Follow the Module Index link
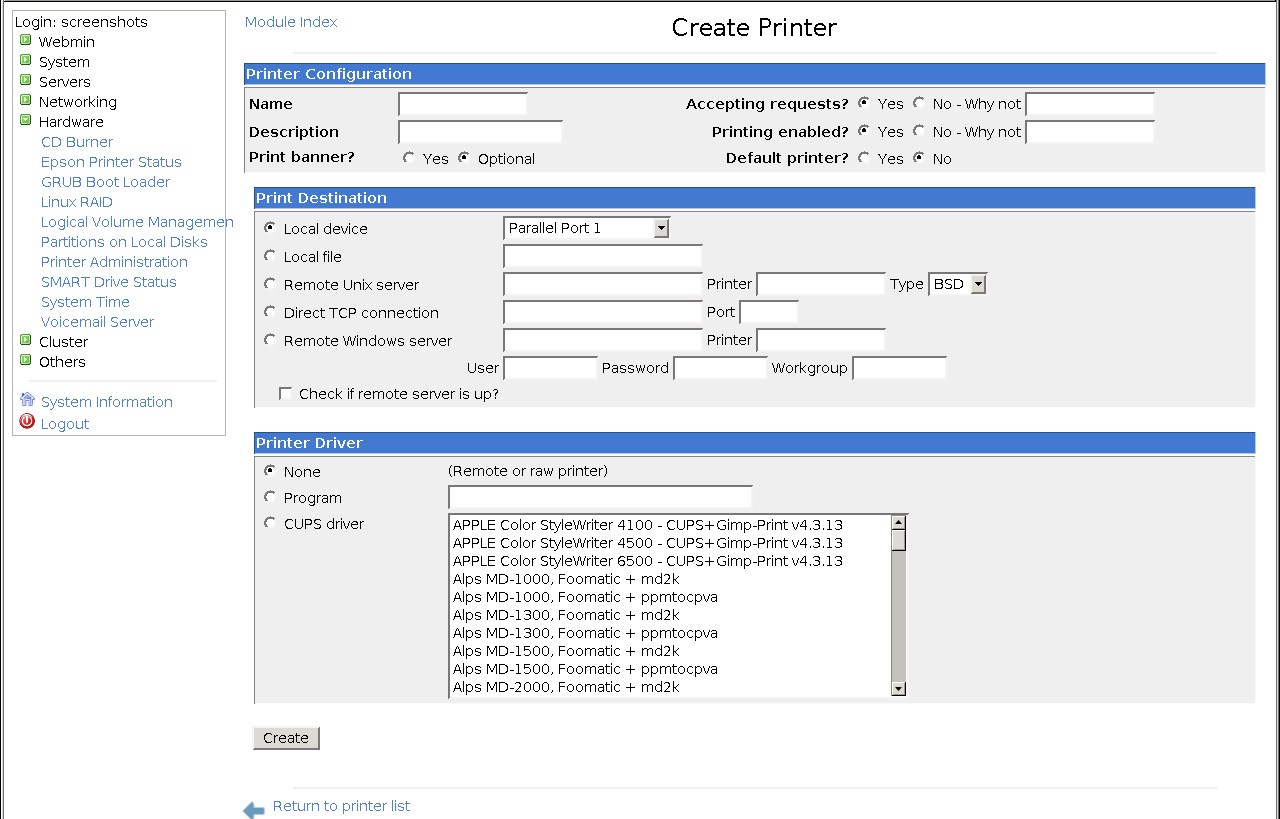Image resolution: width=1280 pixels, height=819 pixels. (x=291, y=22)
